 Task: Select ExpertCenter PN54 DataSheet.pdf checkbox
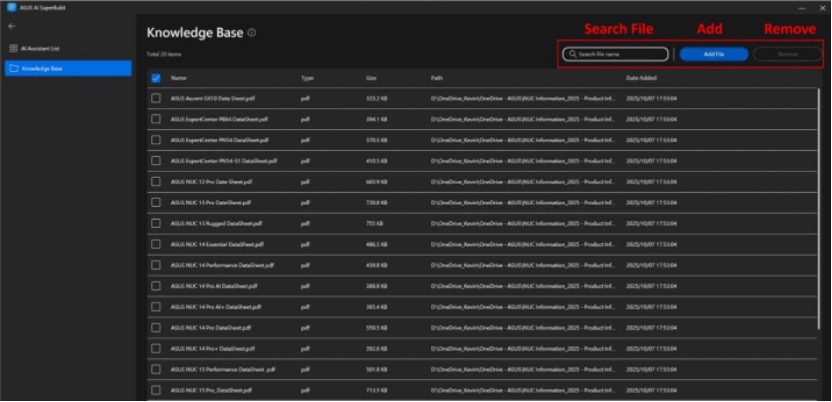point(156,140)
